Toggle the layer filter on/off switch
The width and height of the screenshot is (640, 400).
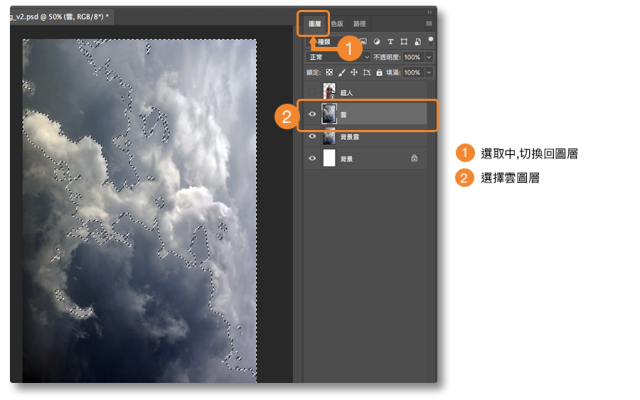429,41
